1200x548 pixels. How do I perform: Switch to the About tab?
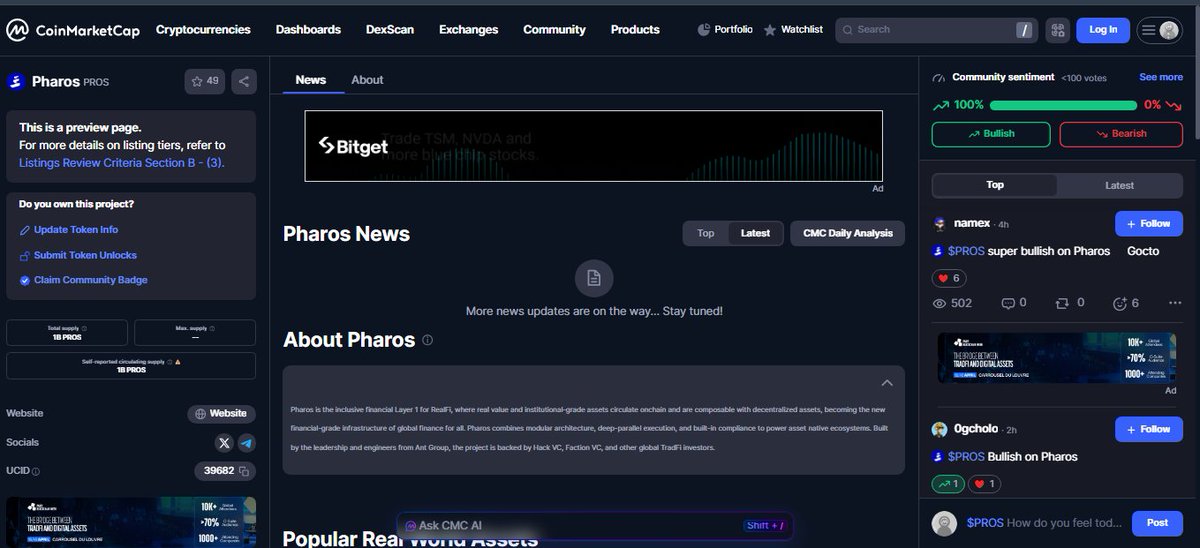point(367,80)
